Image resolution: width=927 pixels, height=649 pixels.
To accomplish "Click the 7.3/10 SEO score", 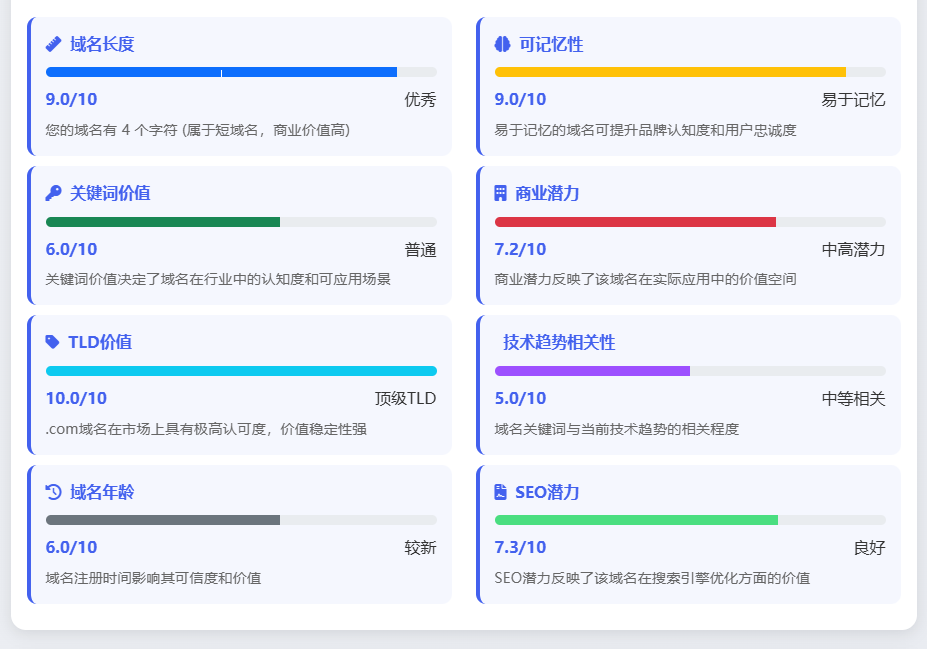I will coord(520,547).
